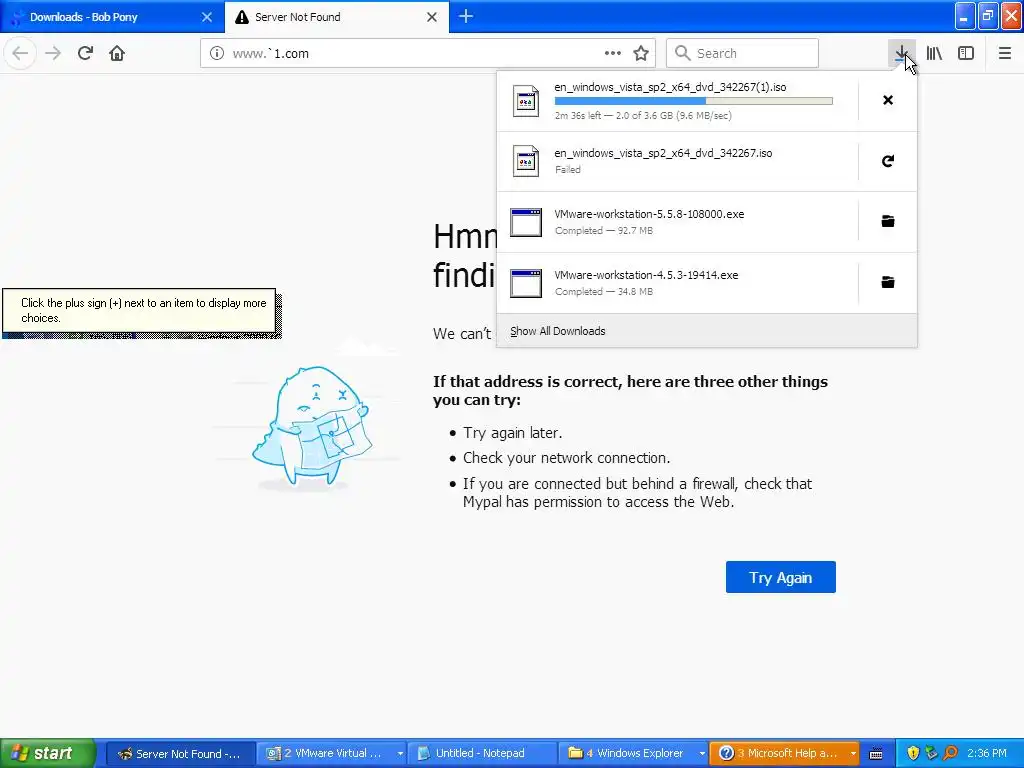Image resolution: width=1024 pixels, height=768 pixels.
Task: Click the magnifier tray icon
Action: 950,753
